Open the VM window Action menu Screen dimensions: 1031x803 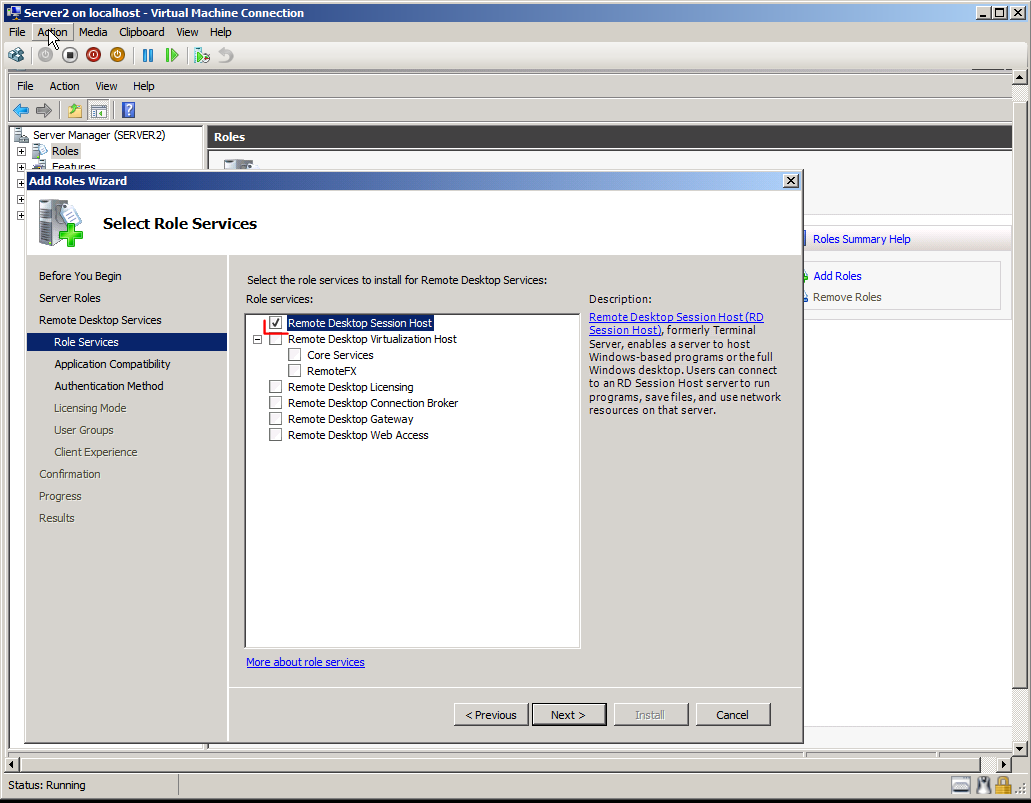[53, 32]
